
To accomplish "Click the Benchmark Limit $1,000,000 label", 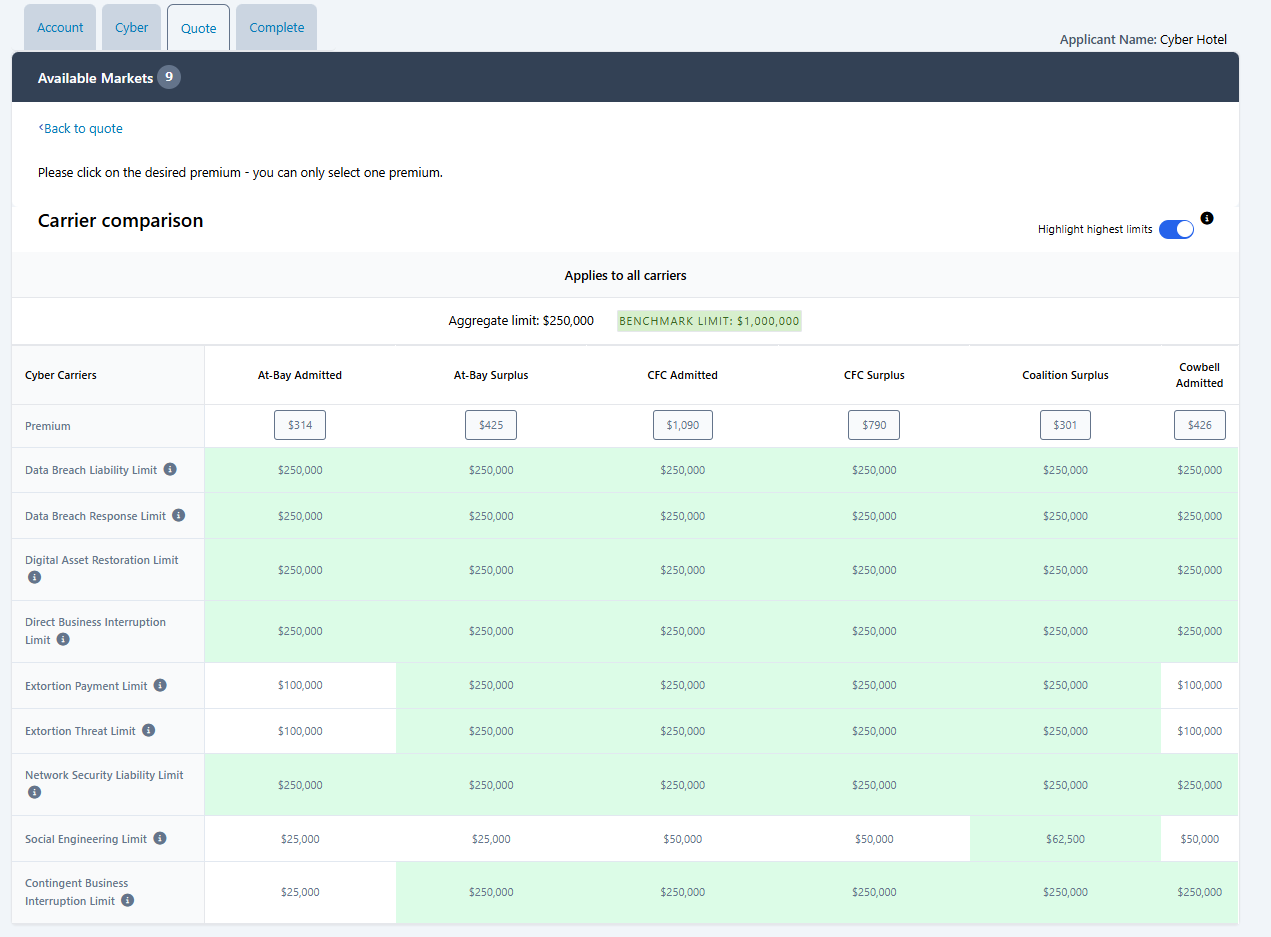I will point(709,321).
